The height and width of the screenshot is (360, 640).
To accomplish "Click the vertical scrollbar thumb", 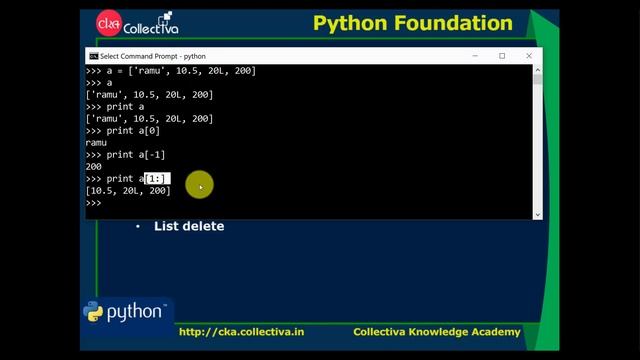I will 538,79.
